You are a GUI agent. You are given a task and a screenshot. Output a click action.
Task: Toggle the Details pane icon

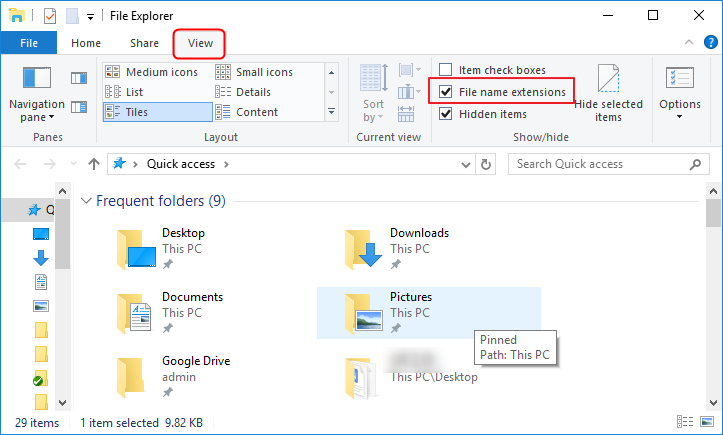pos(79,107)
